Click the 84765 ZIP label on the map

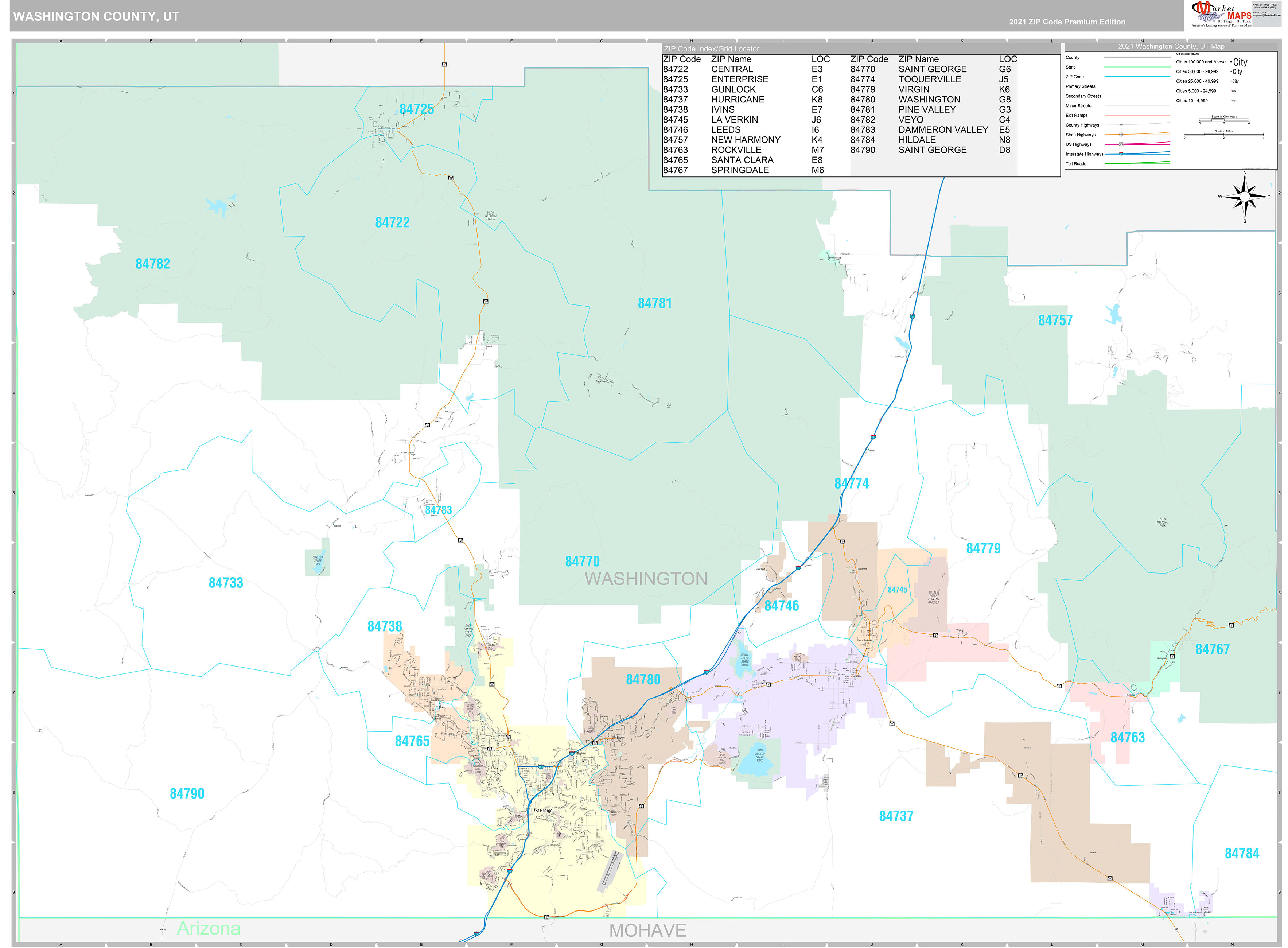coord(412,741)
